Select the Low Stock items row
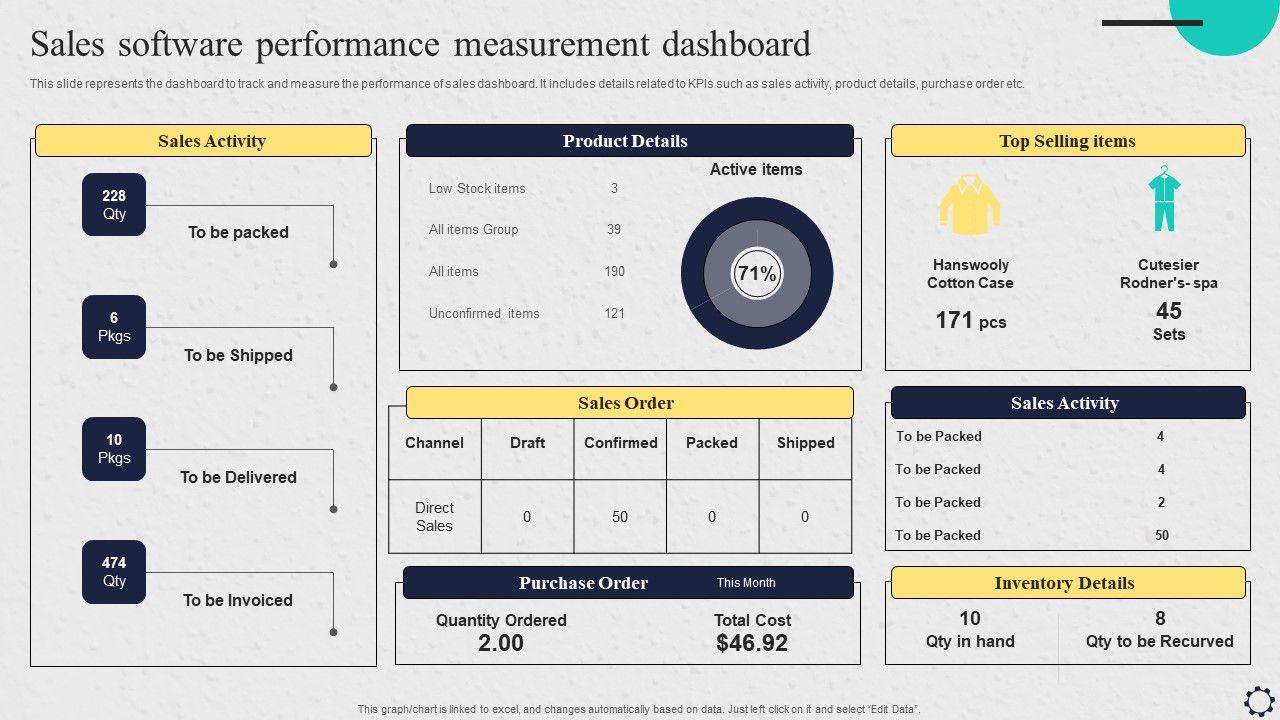This screenshot has height=720, width=1280. coord(526,188)
